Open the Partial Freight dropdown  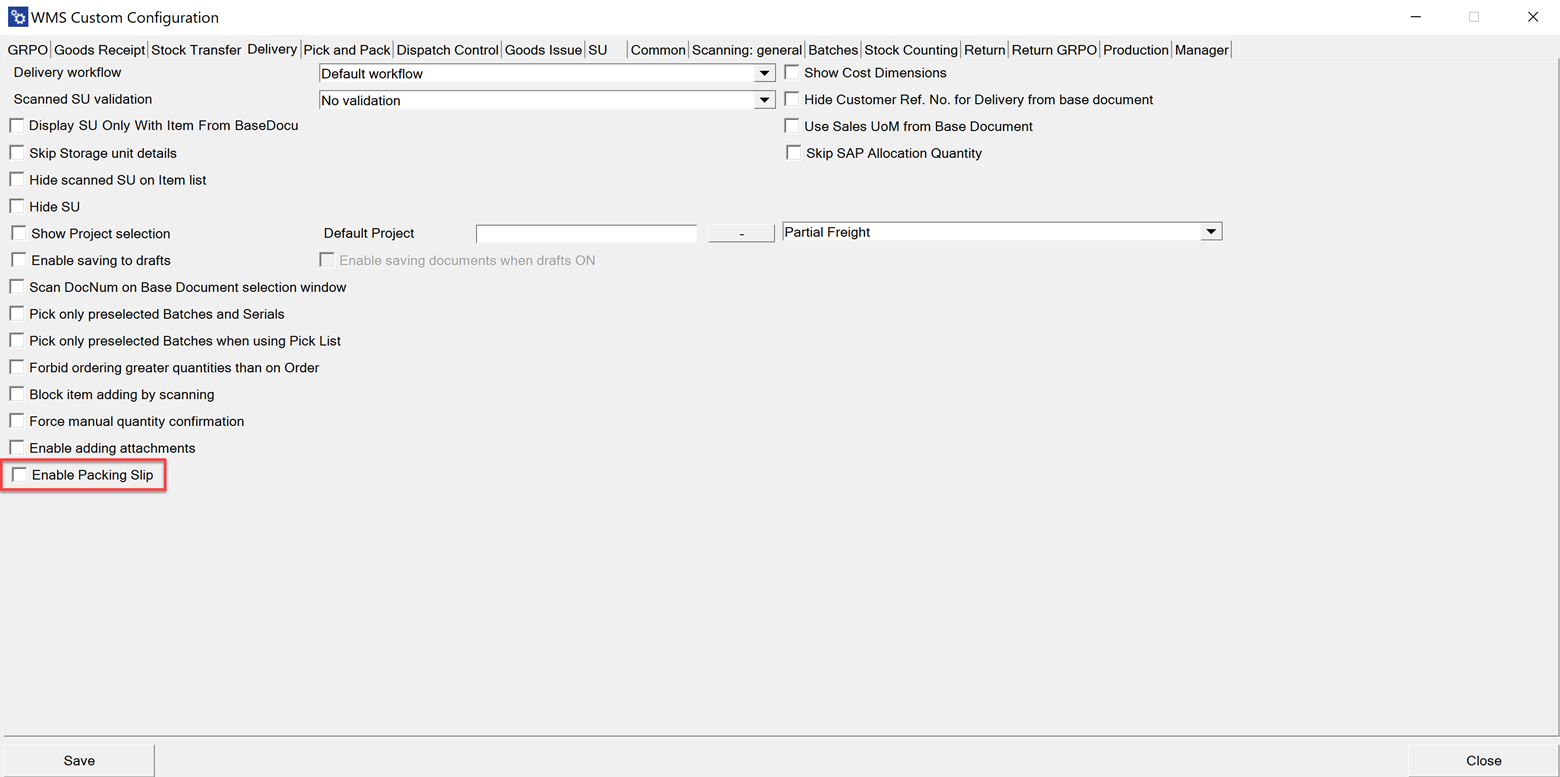(1211, 230)
